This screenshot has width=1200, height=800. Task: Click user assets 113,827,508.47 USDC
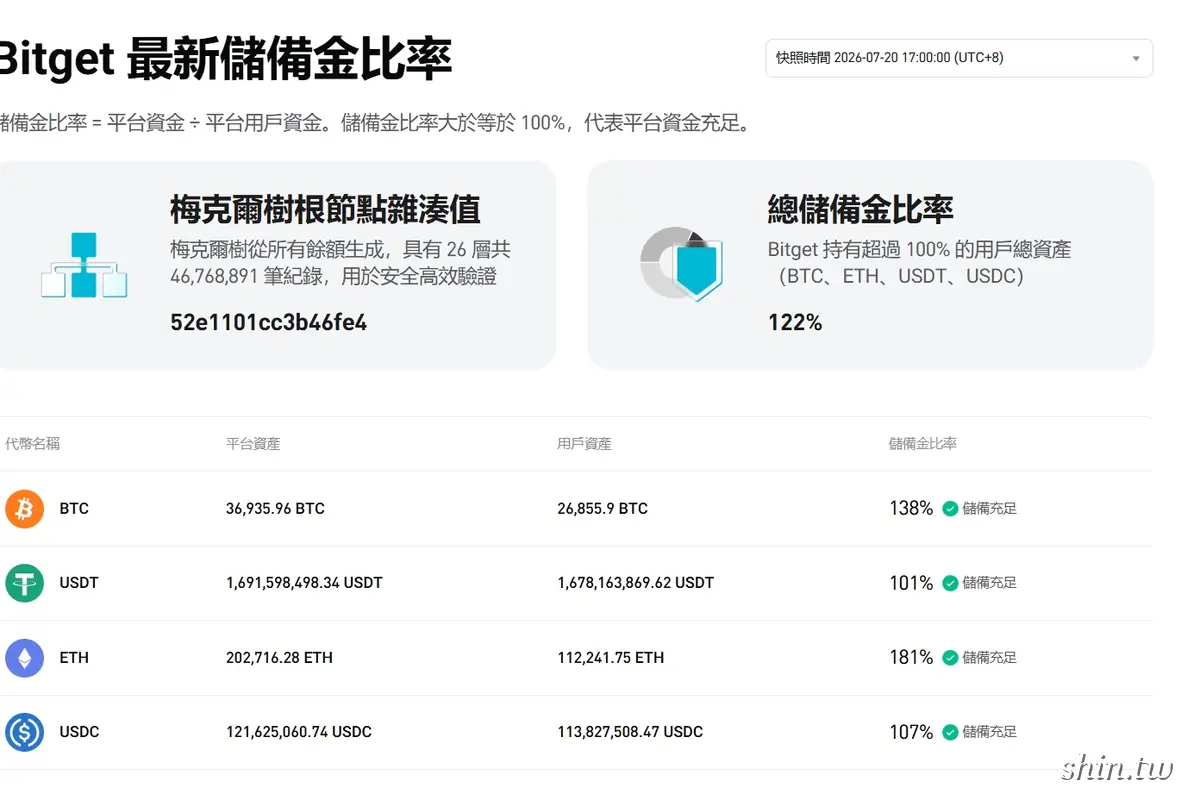(630, 732)
